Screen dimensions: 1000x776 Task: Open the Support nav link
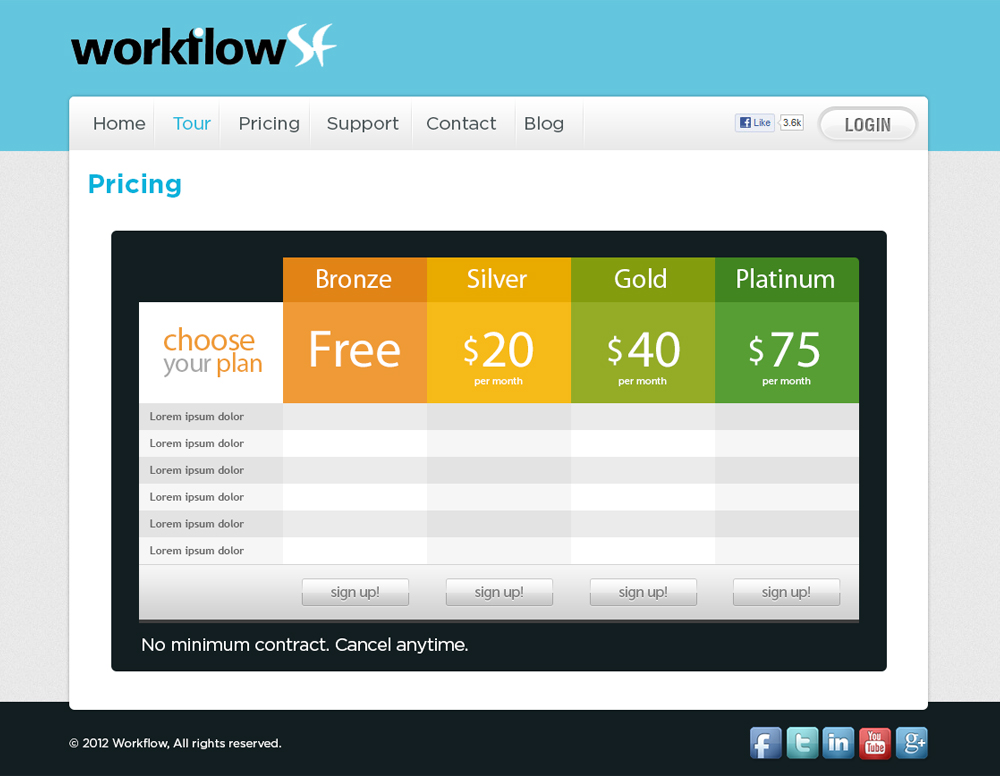[362, 124]
